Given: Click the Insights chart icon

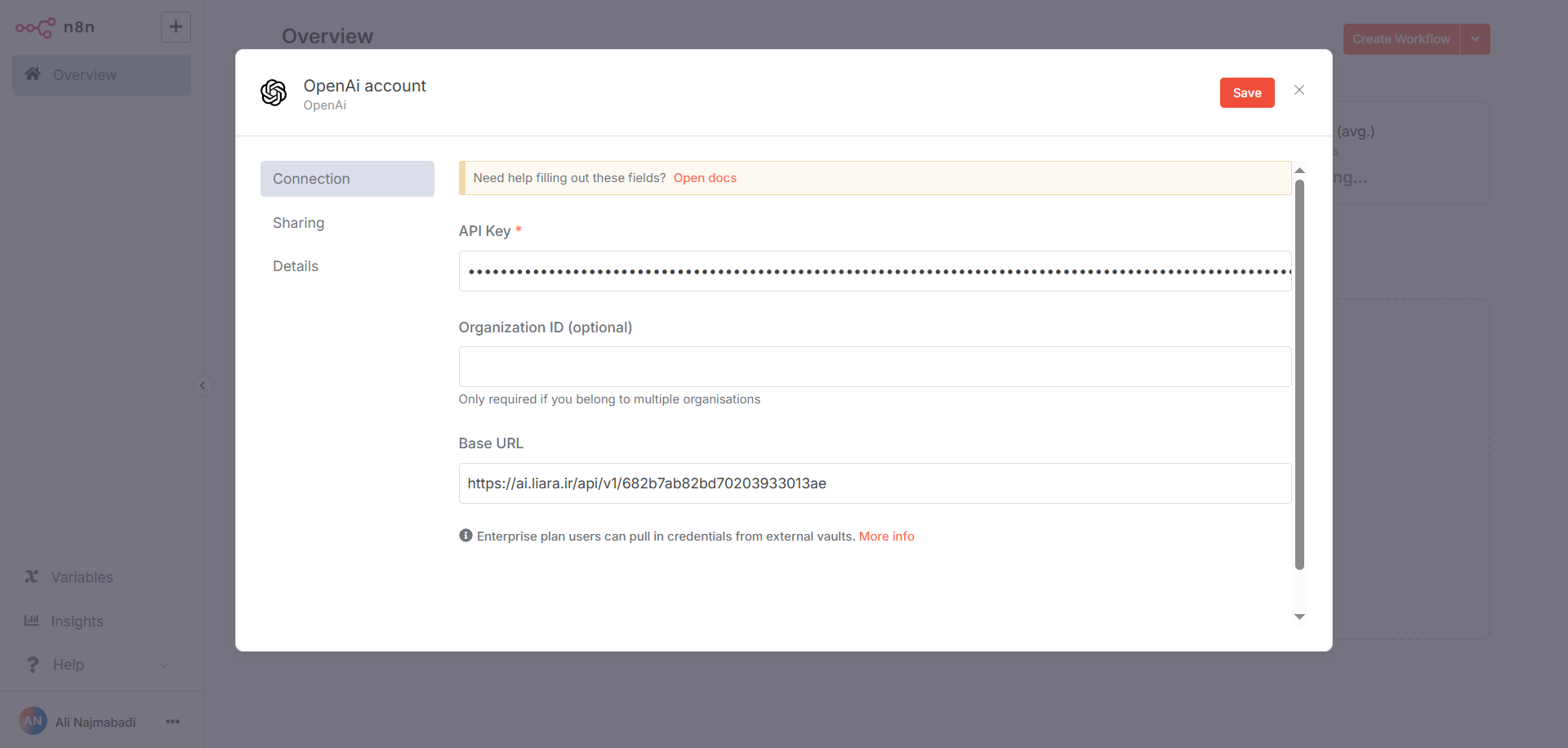Looking at the screenshot, I should (x=32, y=621).
